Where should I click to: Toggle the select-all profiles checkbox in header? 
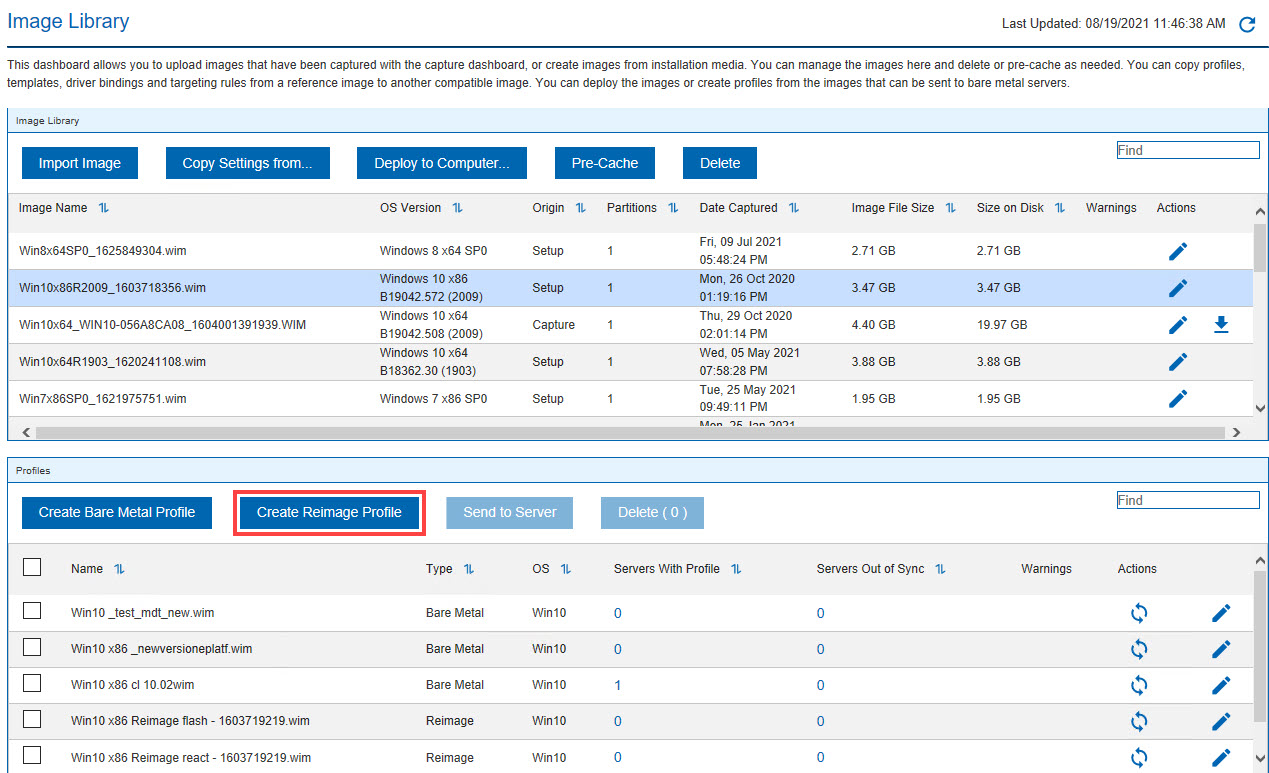tap(32, 567)
